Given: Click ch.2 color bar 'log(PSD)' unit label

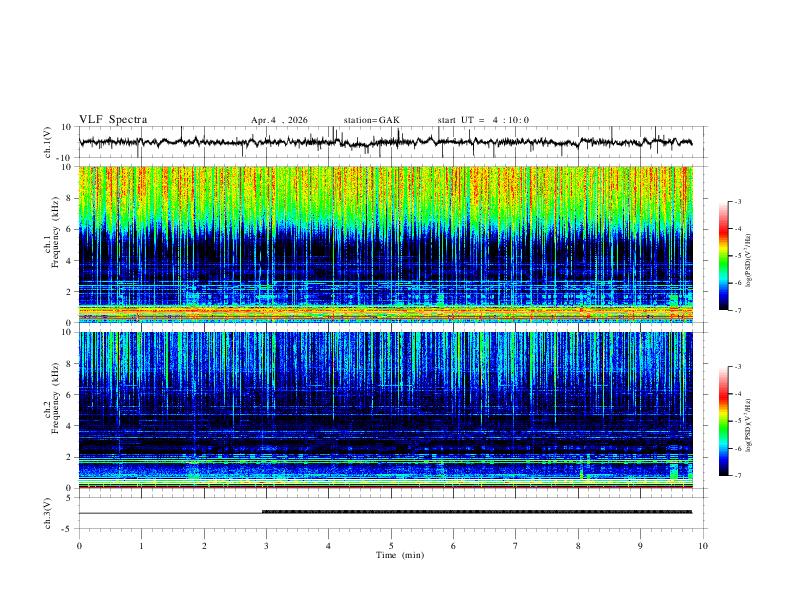Looking at the screenshot, I should pos(748,425).
